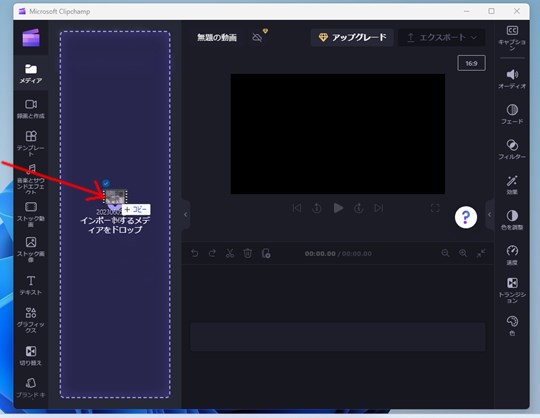This screenshot has height=418, width=540.
Task: Skip to the end of video
Action: point(379,208)
